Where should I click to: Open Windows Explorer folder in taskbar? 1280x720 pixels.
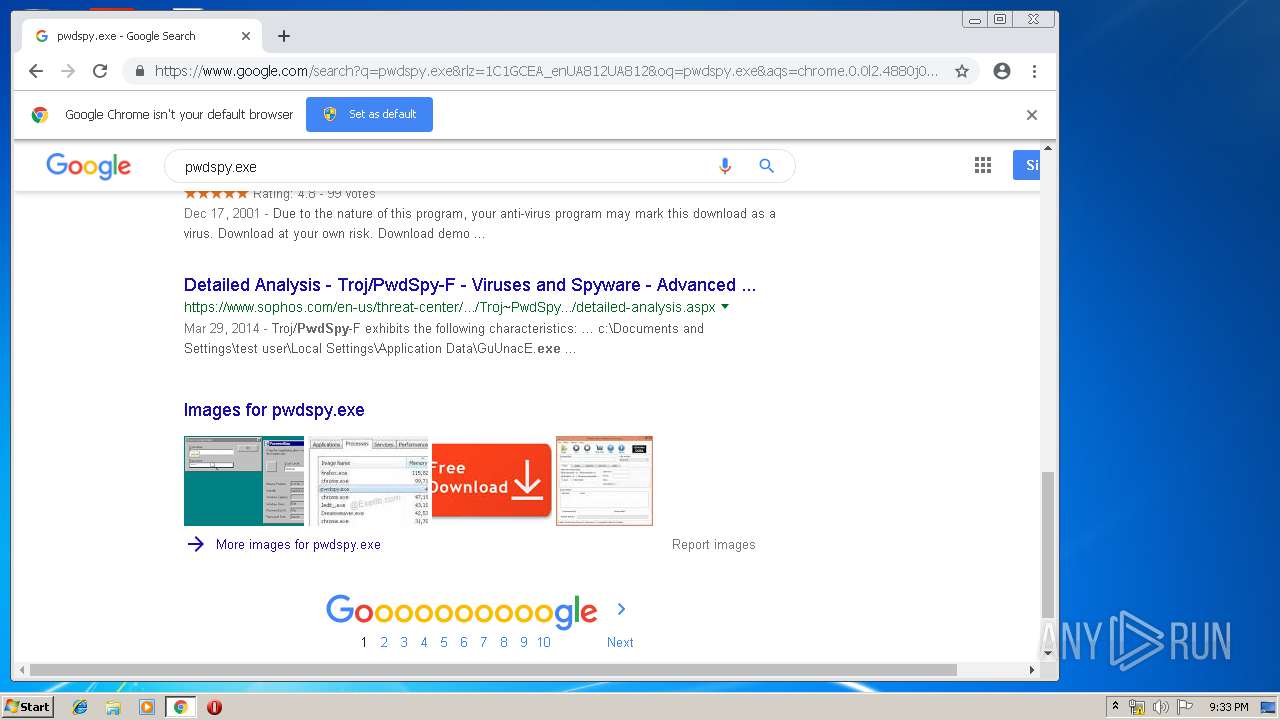tap(113, 707)
